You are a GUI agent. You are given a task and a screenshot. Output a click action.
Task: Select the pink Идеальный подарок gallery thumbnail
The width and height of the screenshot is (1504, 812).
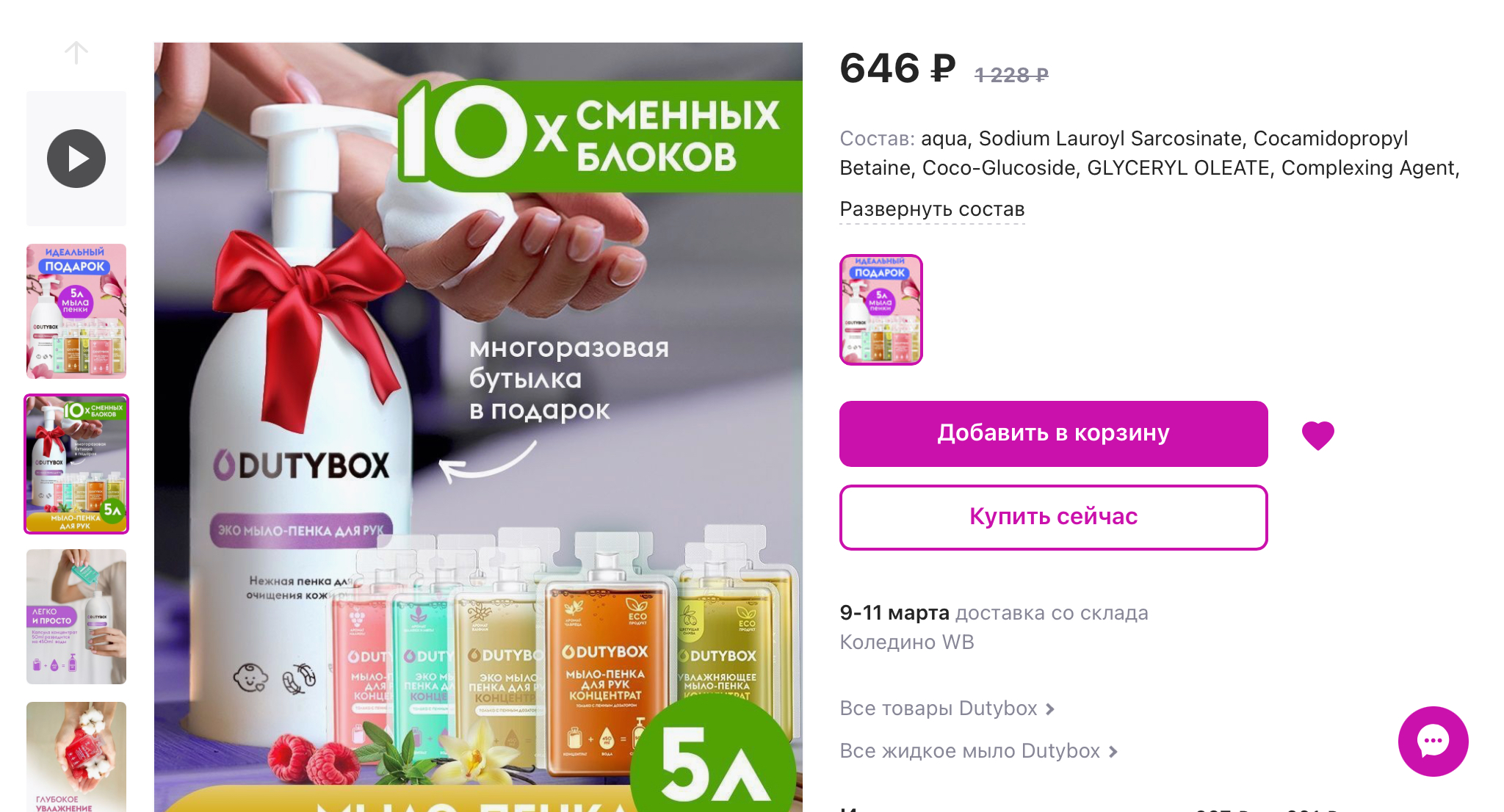coord(76,311)
